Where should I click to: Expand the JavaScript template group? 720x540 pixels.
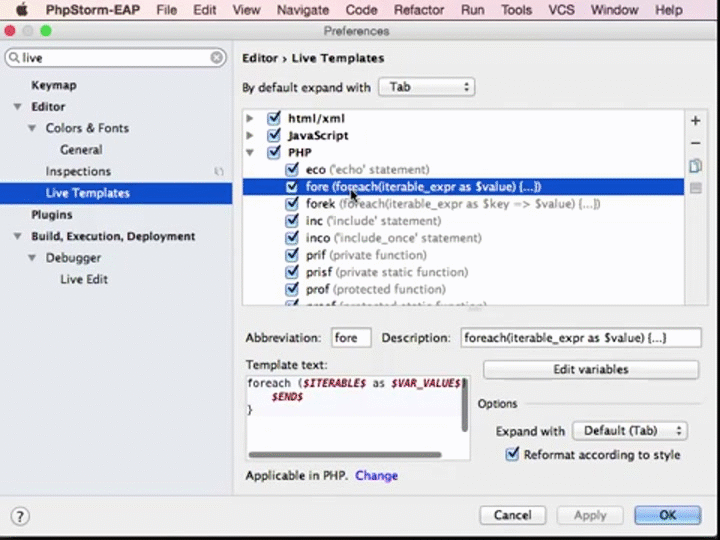(250, 135)
